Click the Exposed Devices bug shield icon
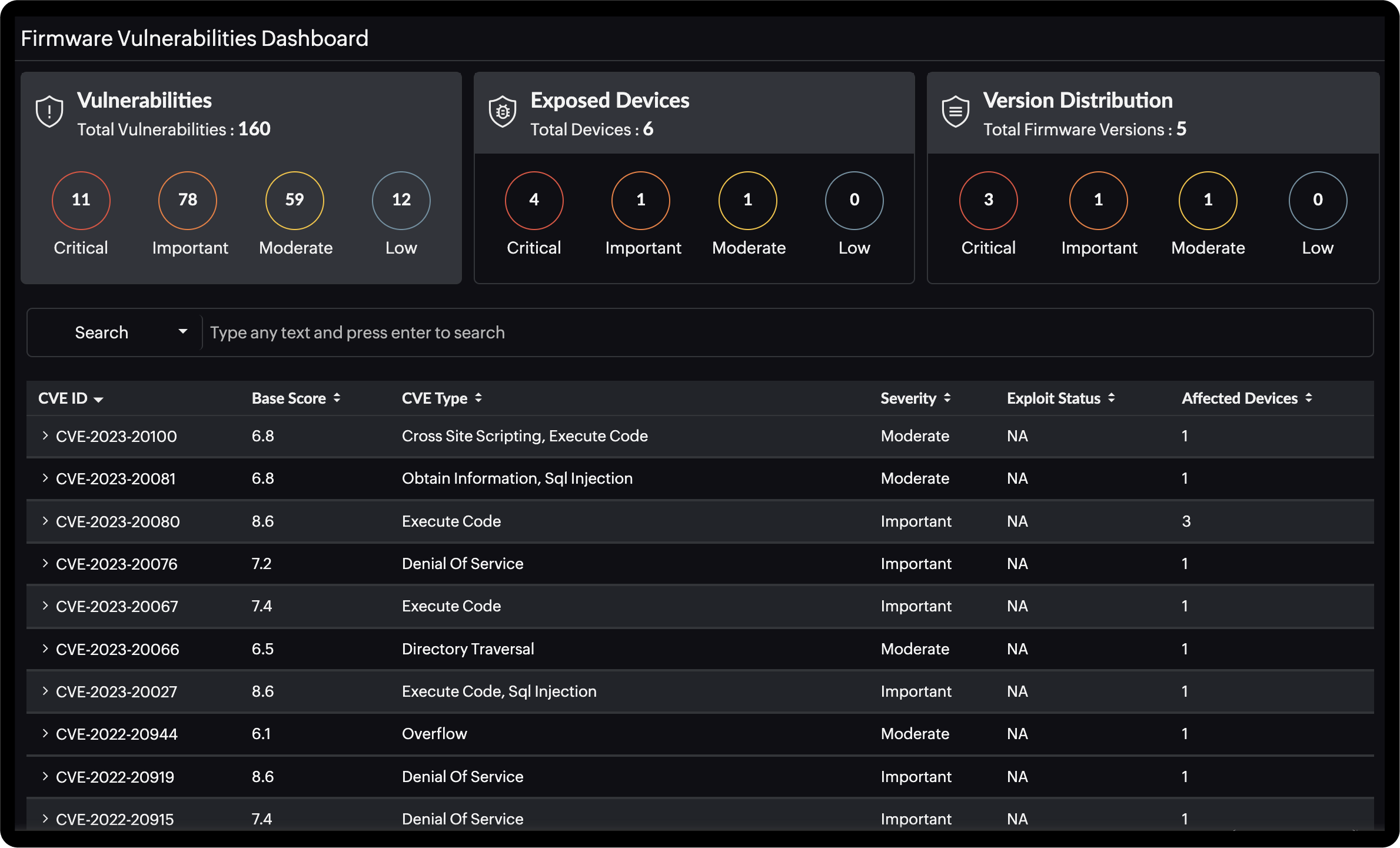 [x=502, y=111]
